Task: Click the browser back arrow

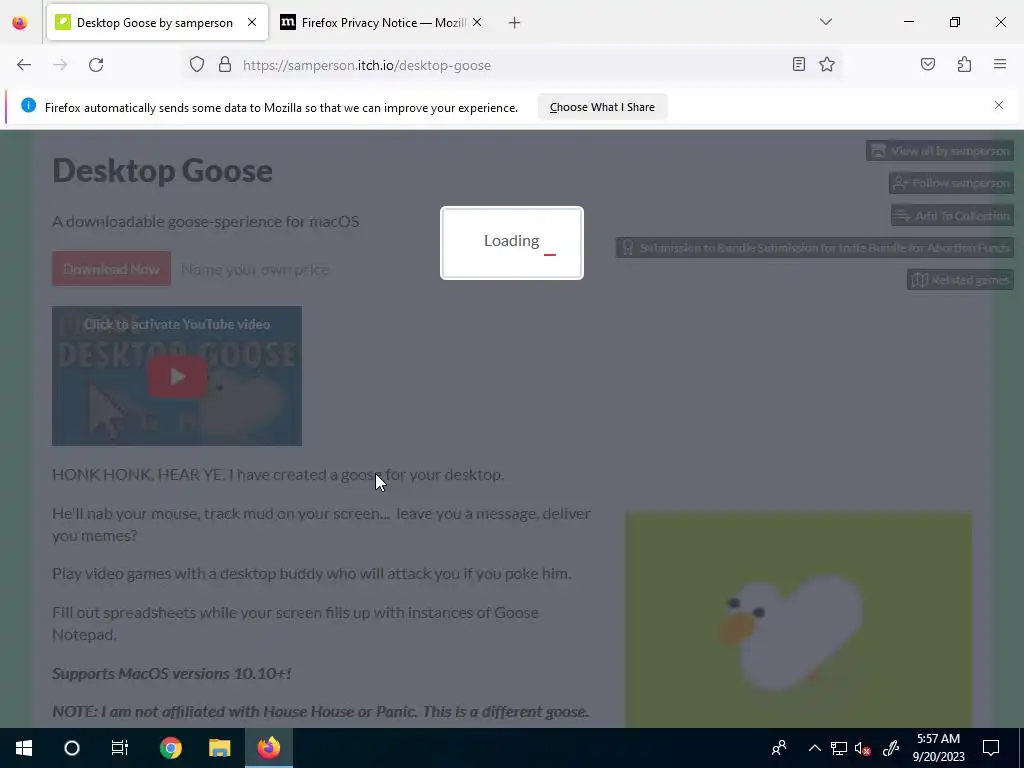Action: (x=24, y=65)
